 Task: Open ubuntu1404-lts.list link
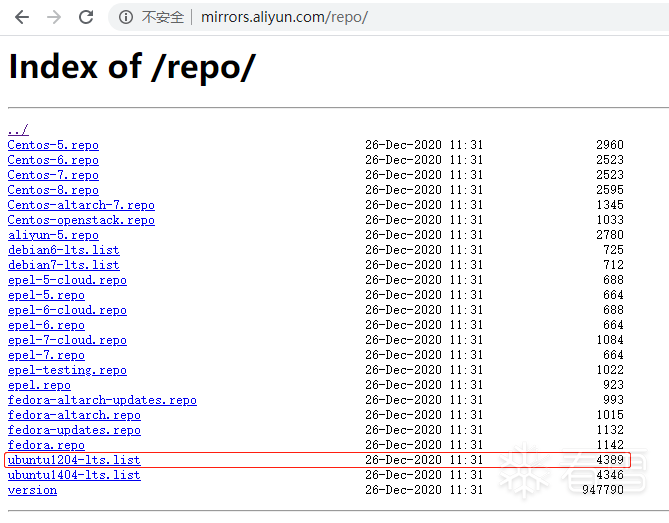coord(74,475)
